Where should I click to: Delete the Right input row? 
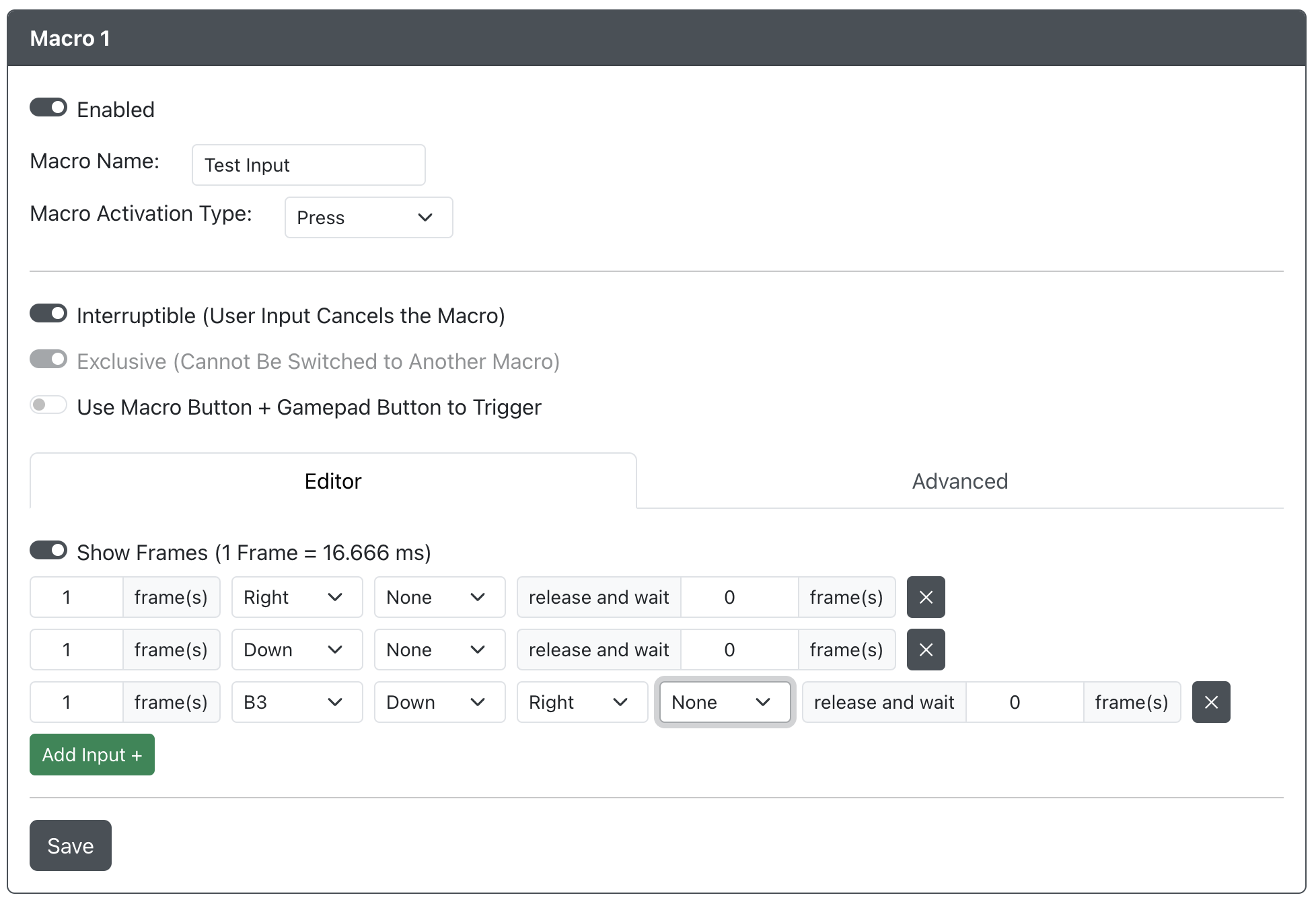click(x=926, y=597)
